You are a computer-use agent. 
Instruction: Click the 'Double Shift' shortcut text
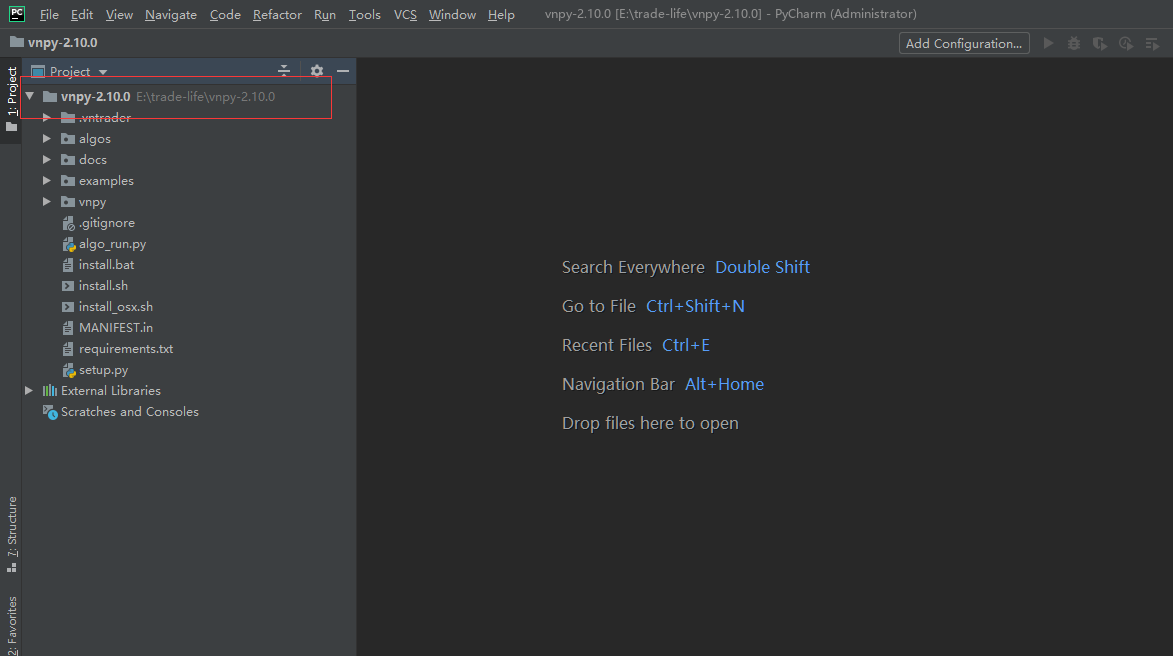[762, 267]
